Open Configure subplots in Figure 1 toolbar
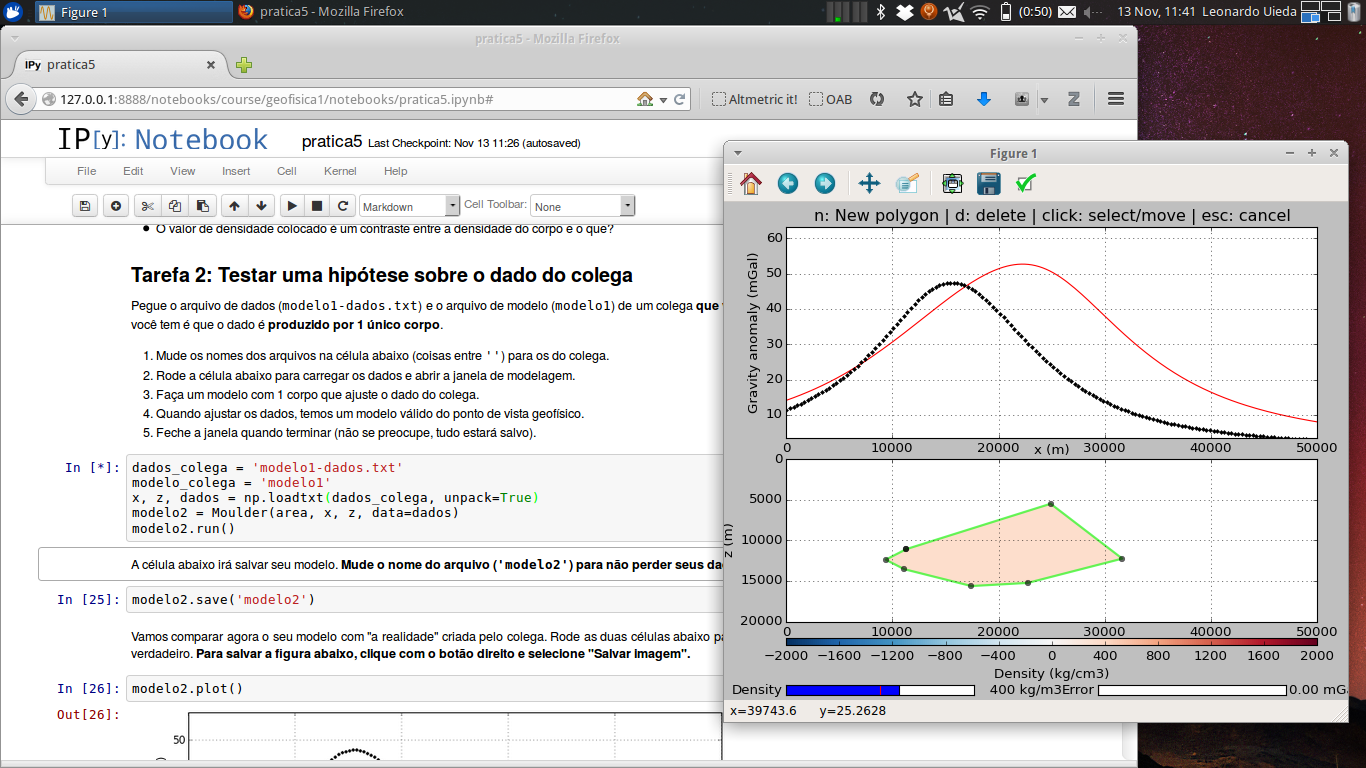Image resolution: width=1366 pixels, height=768 pixels. point(952,183)
